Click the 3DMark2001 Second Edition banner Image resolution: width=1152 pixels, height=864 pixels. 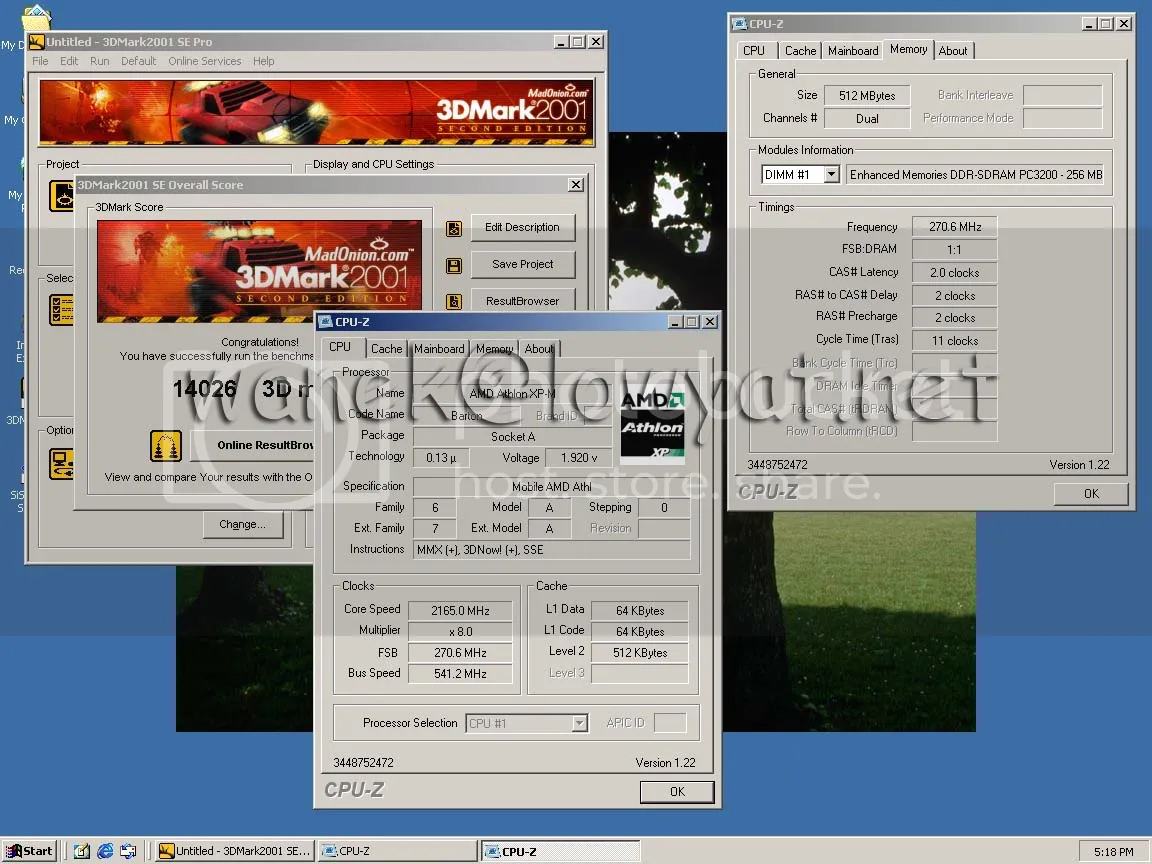tap(317, 112)
